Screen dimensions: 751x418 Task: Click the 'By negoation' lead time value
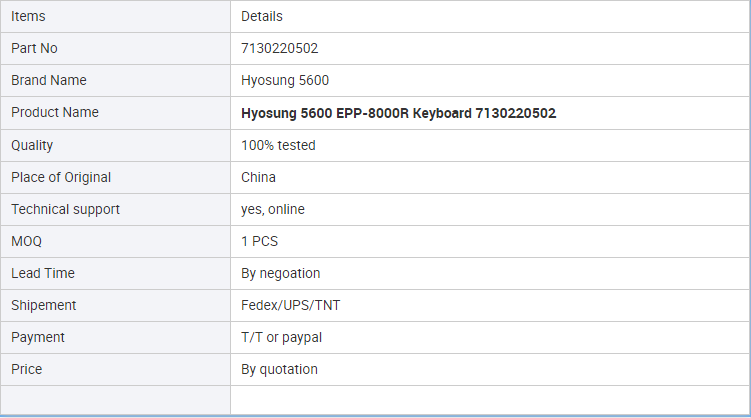coord(281,273)
